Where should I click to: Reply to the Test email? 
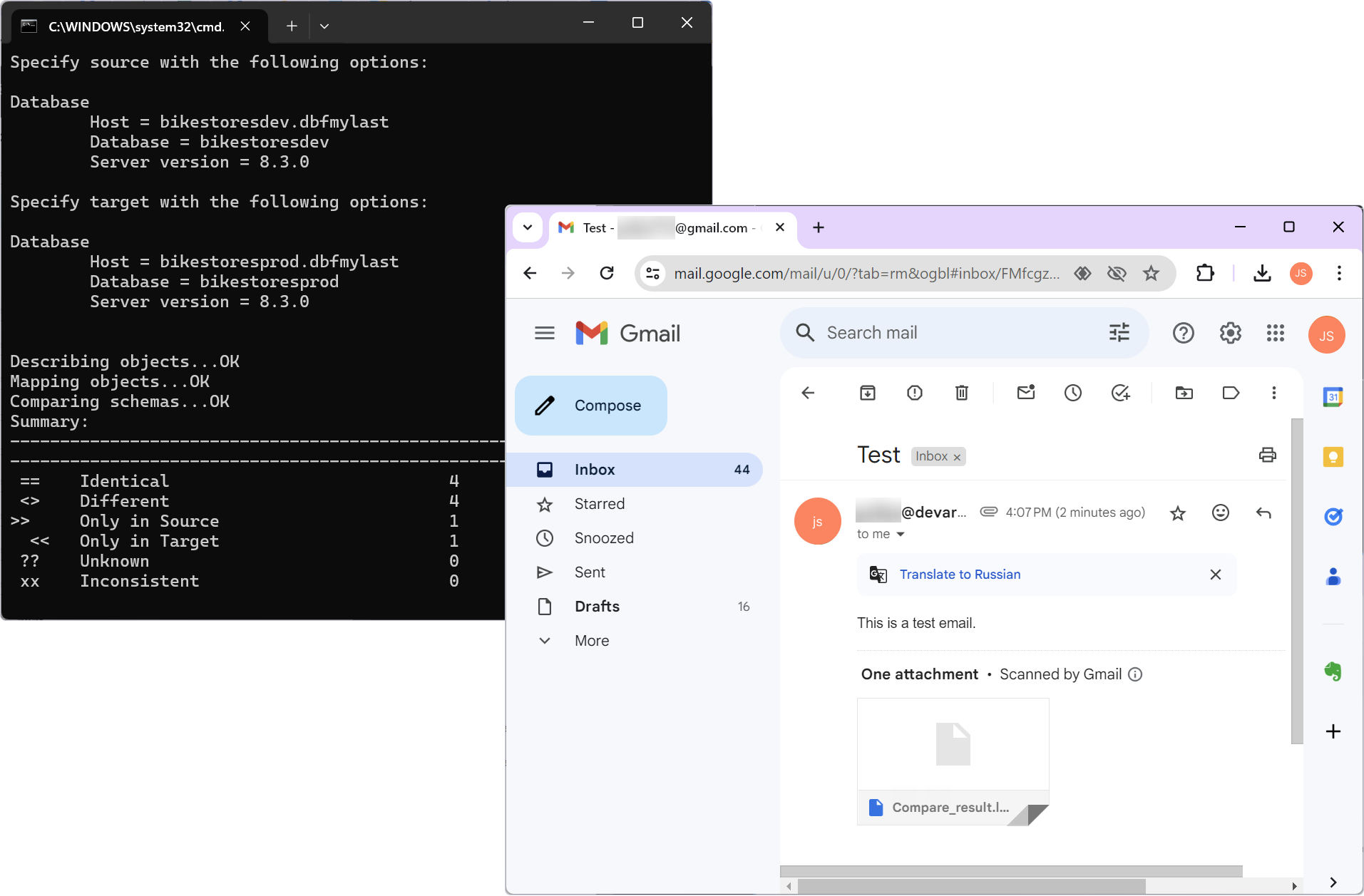coord(1263,513)
